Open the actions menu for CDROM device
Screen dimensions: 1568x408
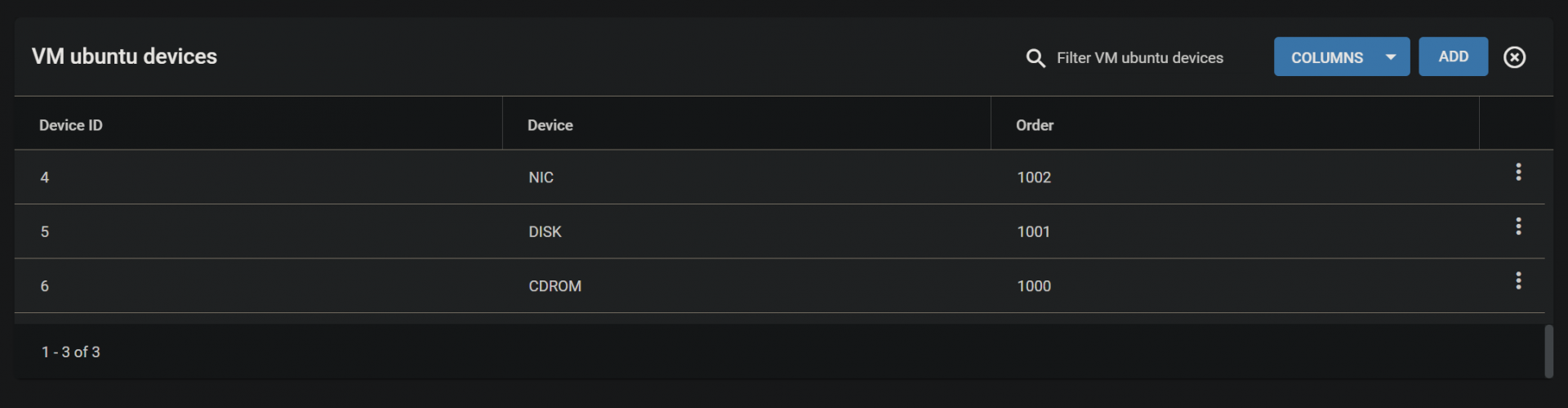1518,280
